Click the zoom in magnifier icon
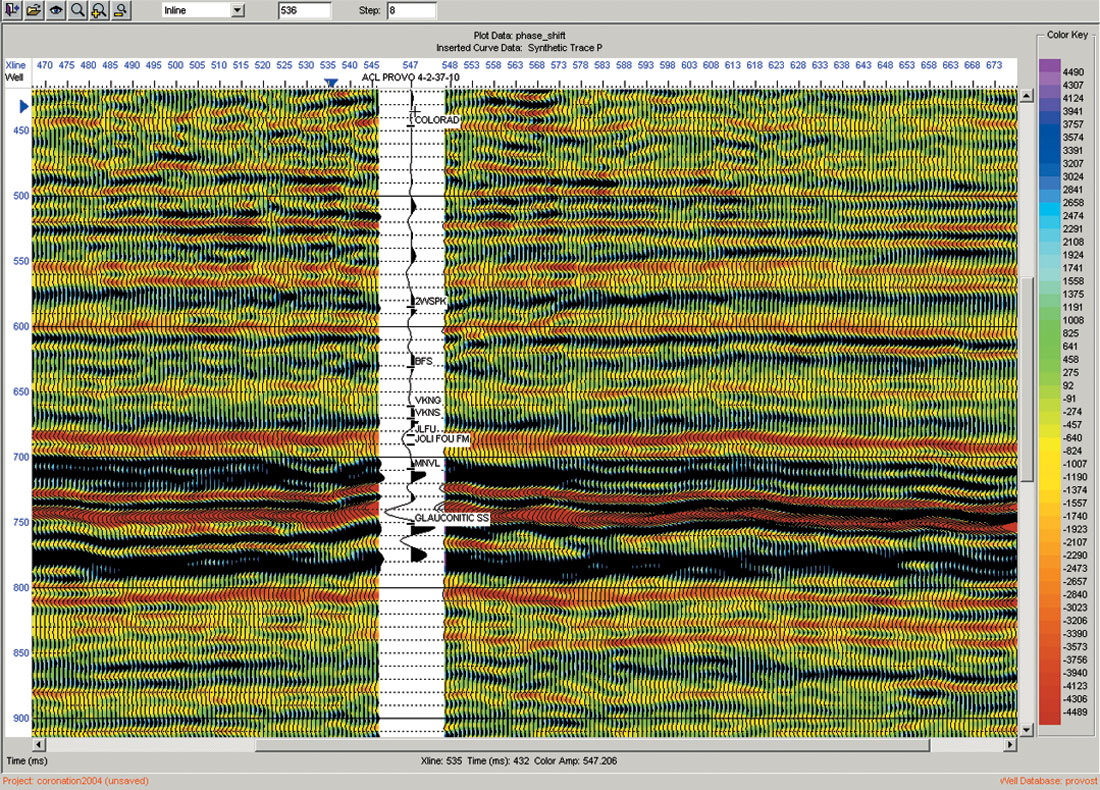Image resolution: width=1100 pixels, height=790 pixels. [x=99, y=10]
